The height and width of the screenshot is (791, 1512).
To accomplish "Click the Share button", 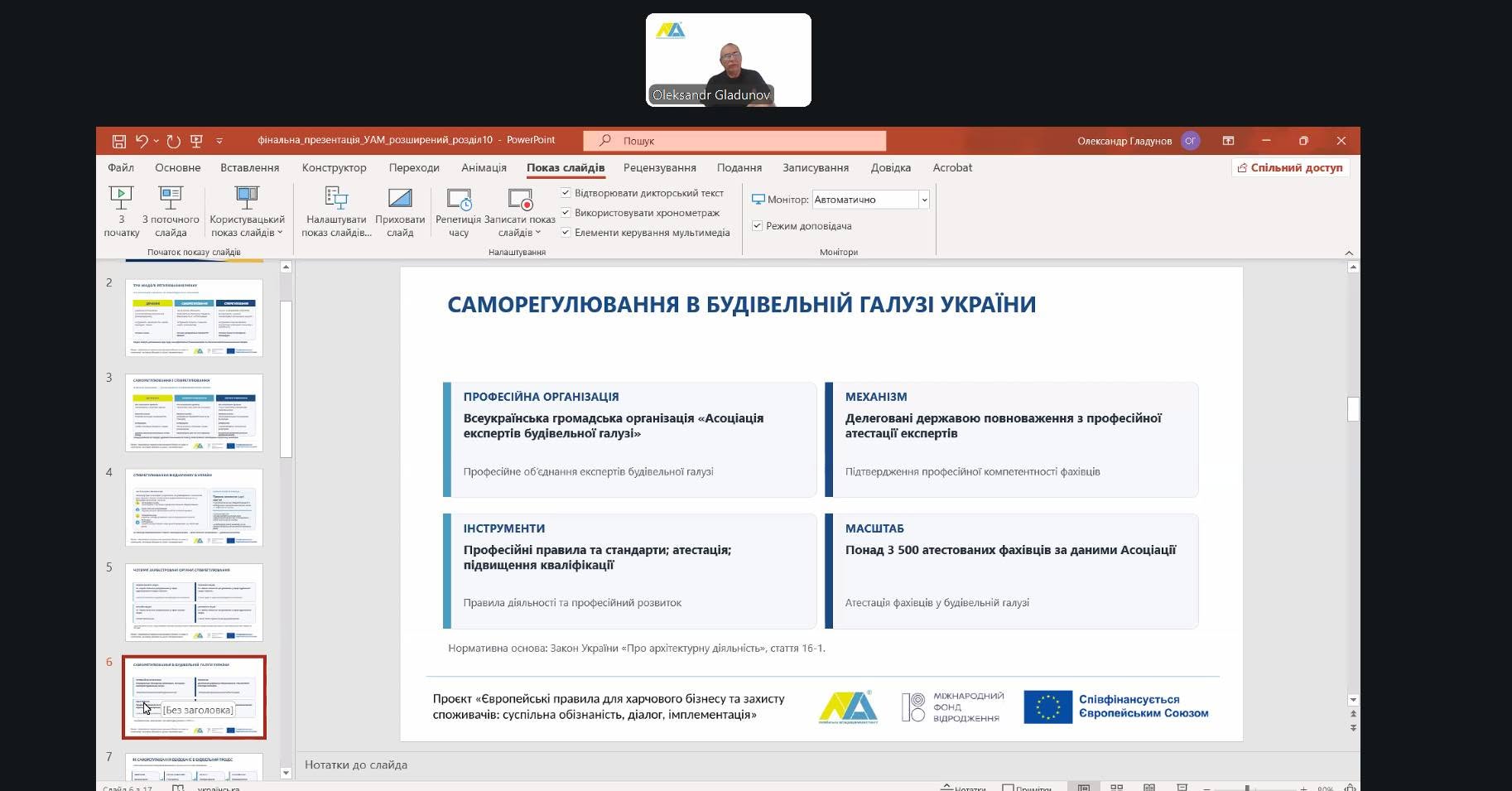I will [x=1290, y=167].
